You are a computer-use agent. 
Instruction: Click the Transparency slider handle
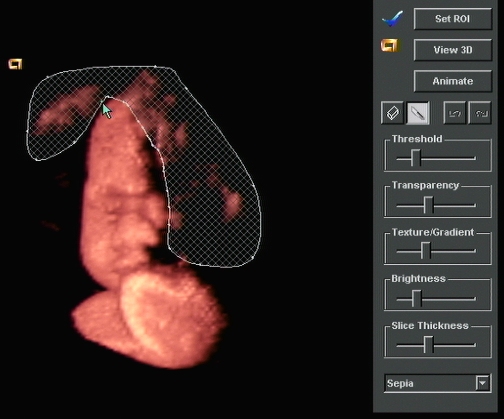click(x=428, y=205)
